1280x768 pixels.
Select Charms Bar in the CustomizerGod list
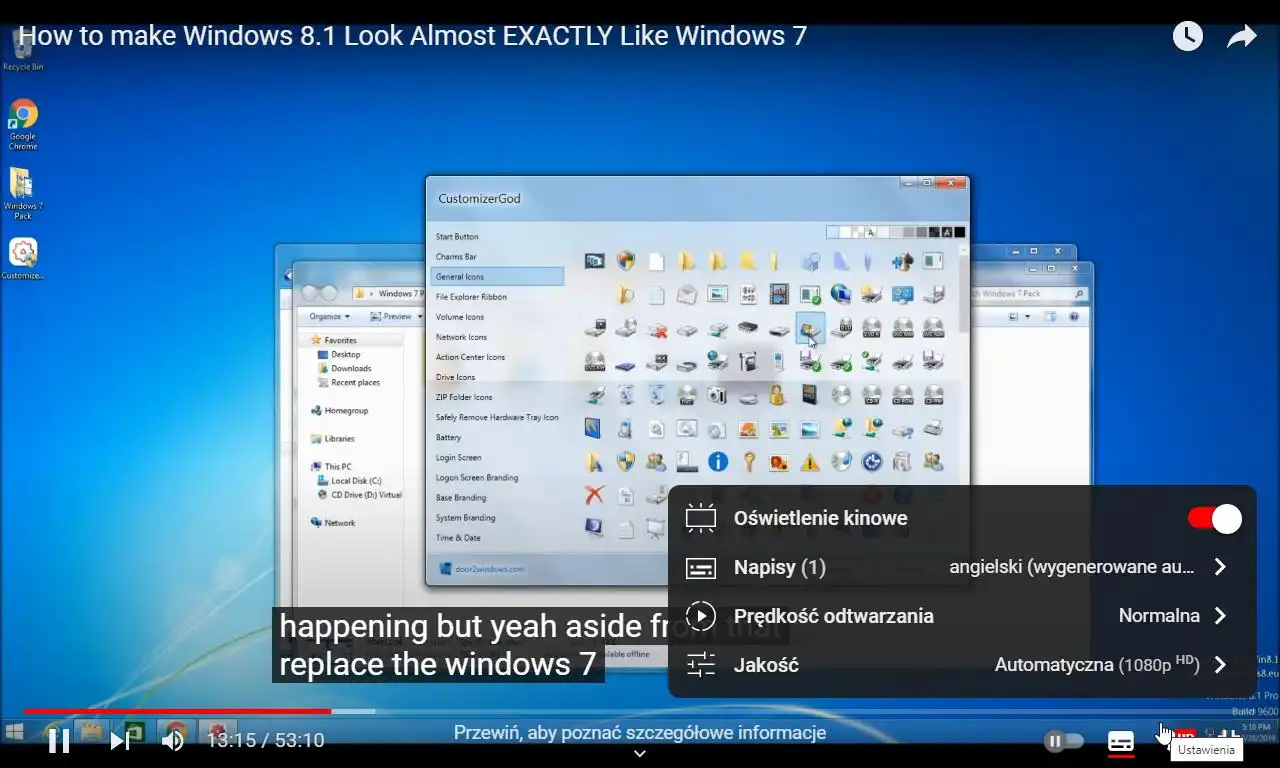(456, 257)
